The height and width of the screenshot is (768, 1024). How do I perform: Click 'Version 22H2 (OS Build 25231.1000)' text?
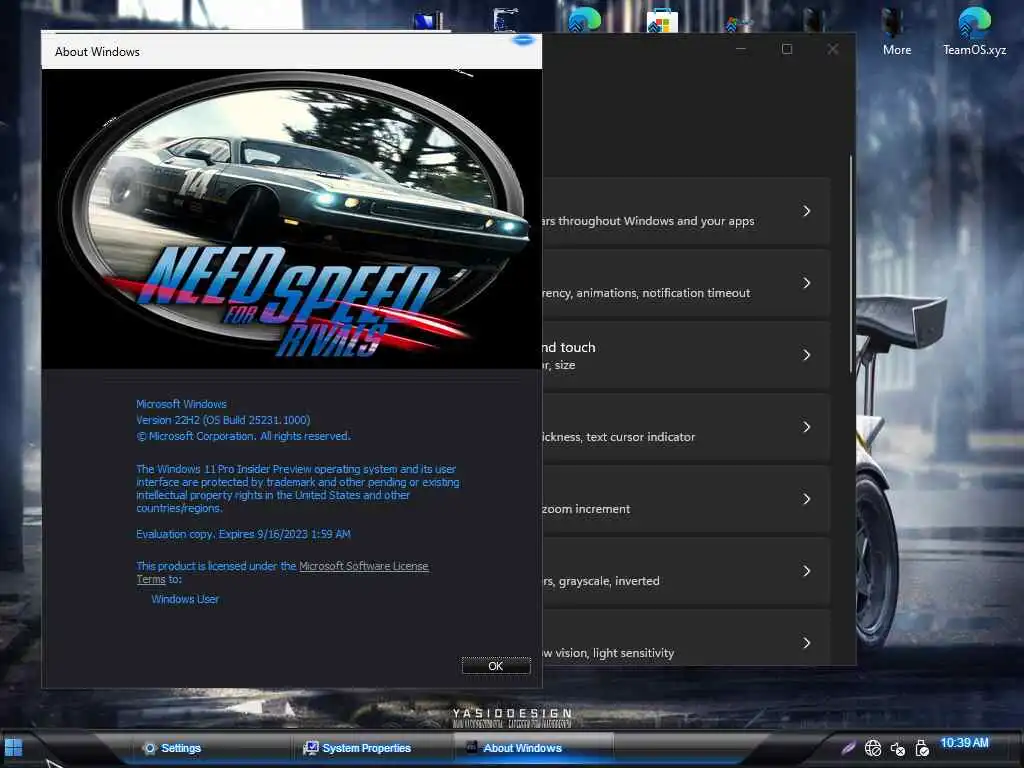click(223, 420)
